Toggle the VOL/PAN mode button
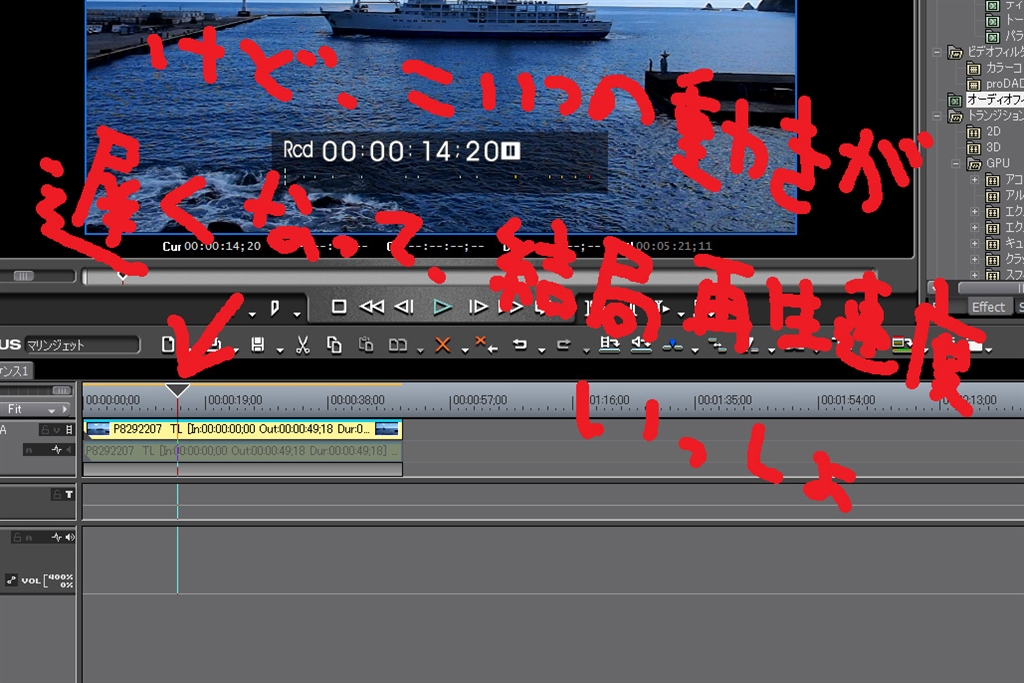This screenshot has height=683, width=1024. click(x=11, y=580)
